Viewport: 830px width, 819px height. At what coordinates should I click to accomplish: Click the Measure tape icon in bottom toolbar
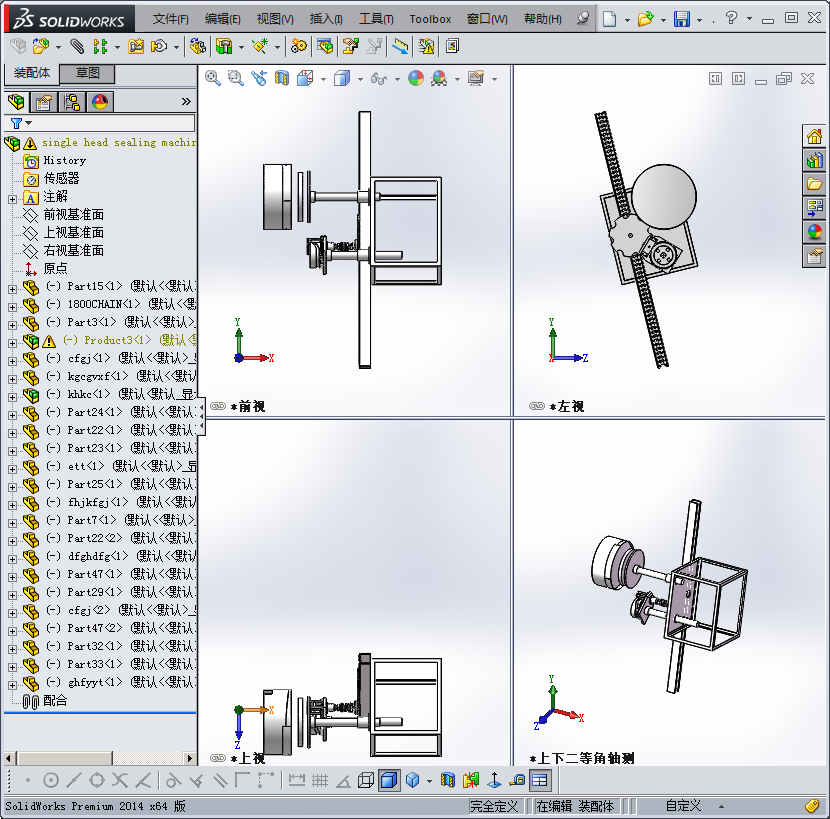517,780
